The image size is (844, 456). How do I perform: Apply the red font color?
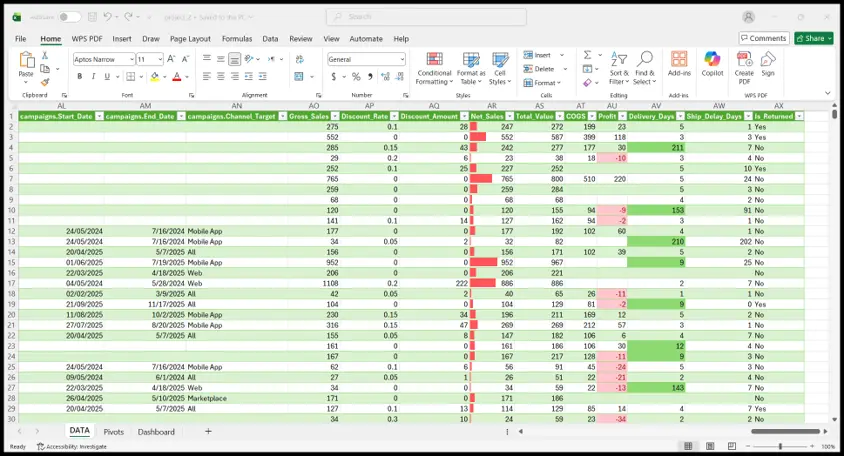click(x=177, y=77)
